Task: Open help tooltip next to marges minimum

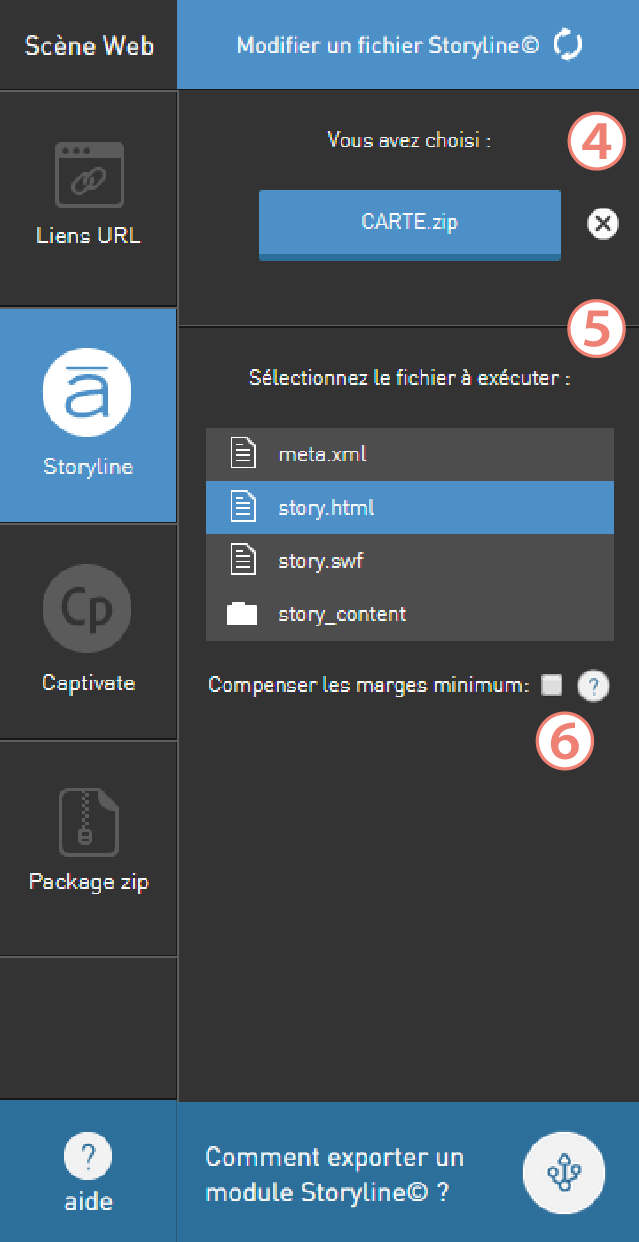Action: pos(593,686)
